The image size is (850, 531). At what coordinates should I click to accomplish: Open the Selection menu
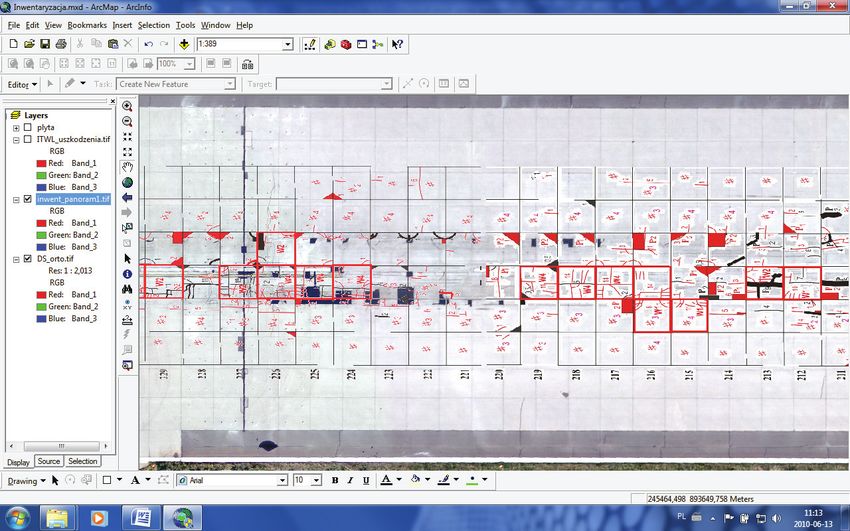tap(154, 25)
